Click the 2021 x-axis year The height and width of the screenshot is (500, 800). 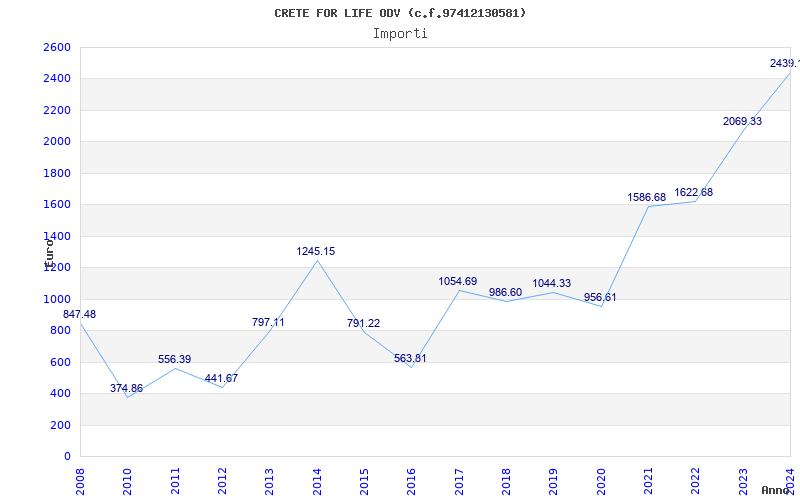[x=648, y=482]
